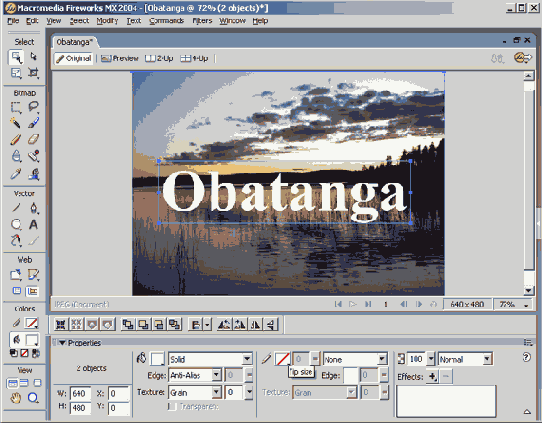Activate the Hand tool

pyautogui.click(x=15, y=398)
